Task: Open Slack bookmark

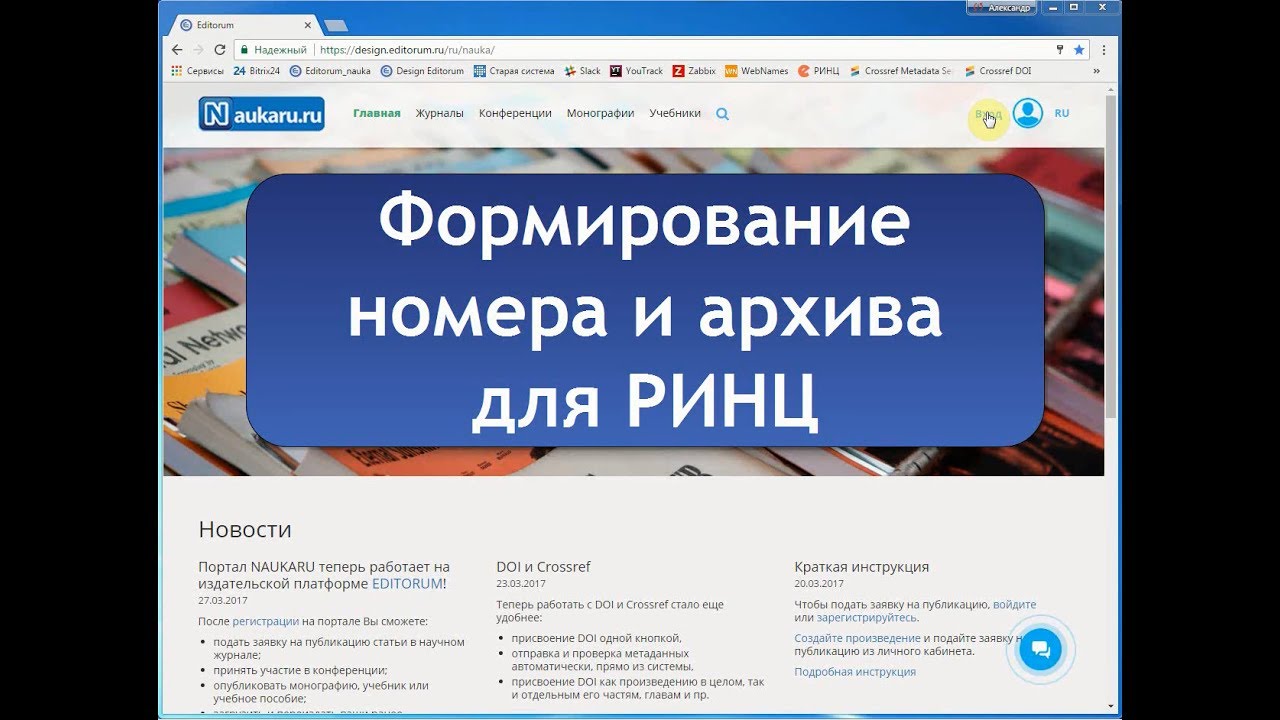Action: [x=583, y=71]
